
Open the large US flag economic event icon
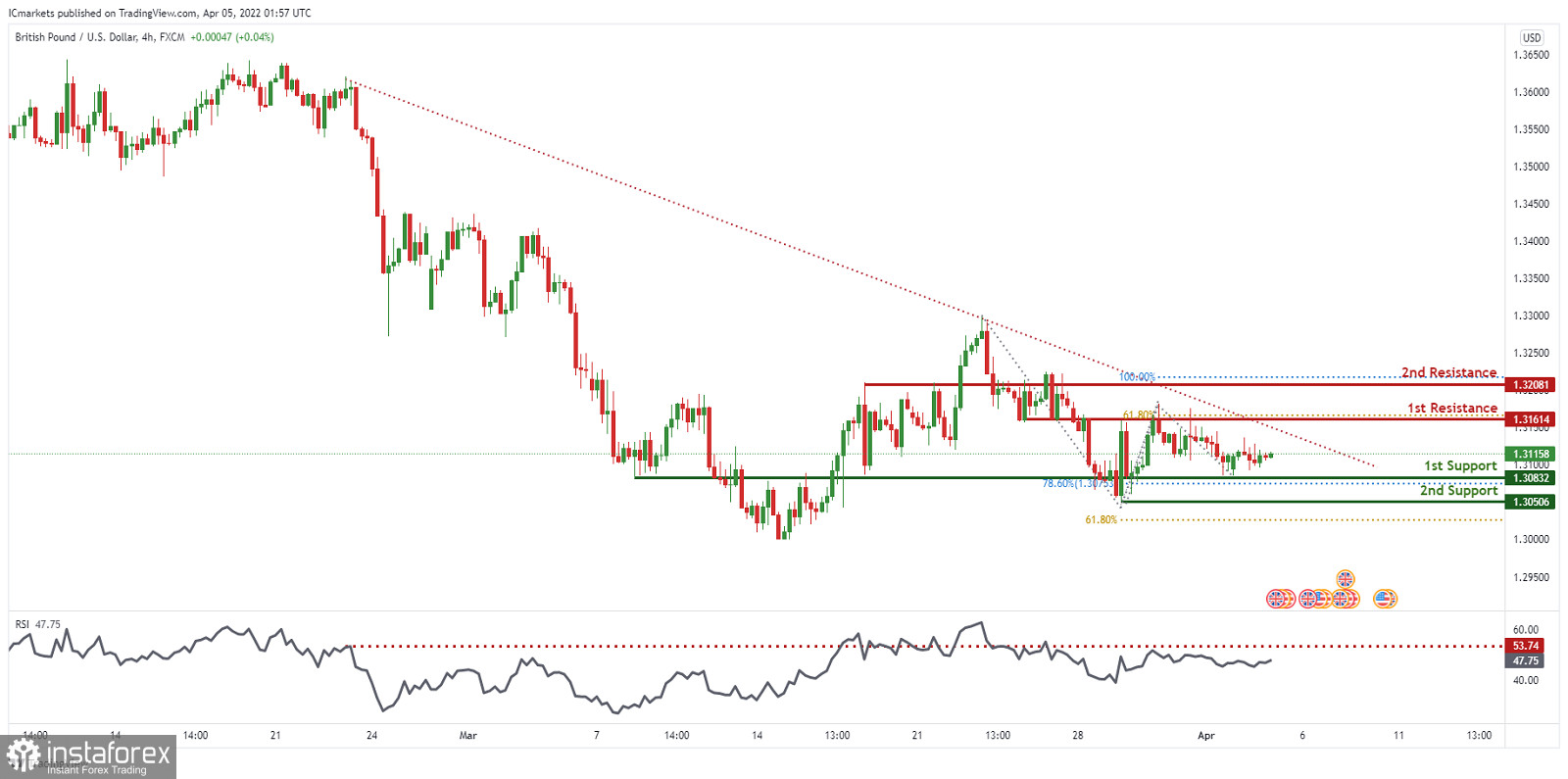coord(1384,598)
